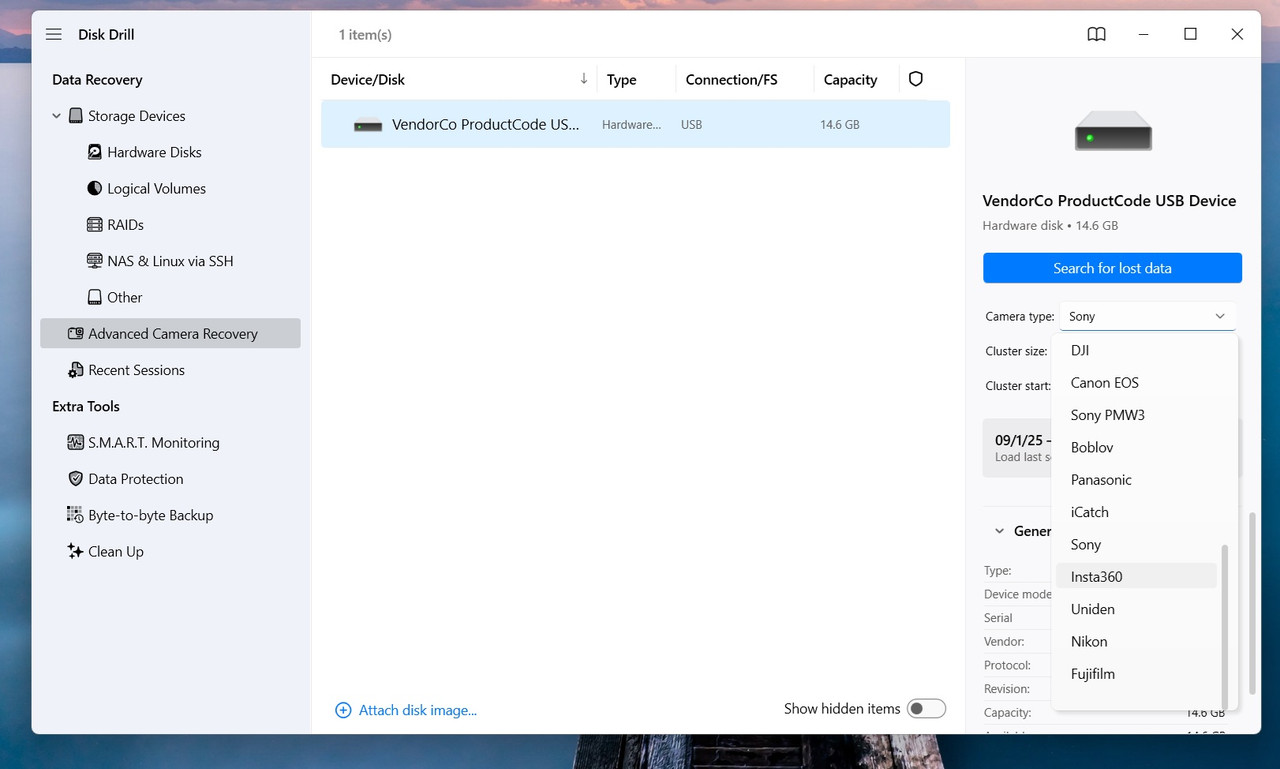The width and height of the screenshot is (1280, 769).
Task: Click the Advanced Camera Recovery icon
Action: coord(75,334)
